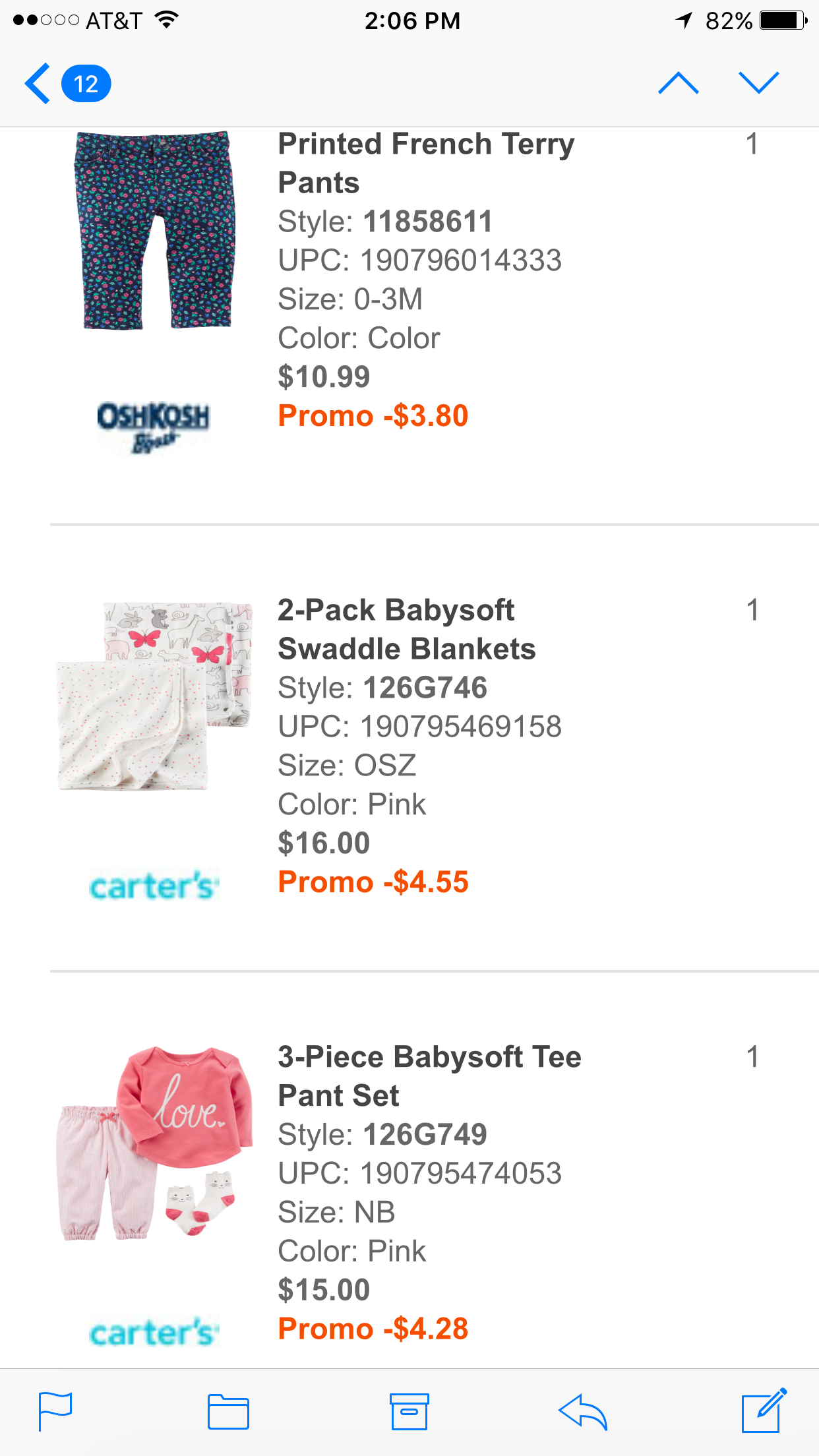This screenshot has height=1456, width=819.
Task: Open the floral French Terry Pants image
Action: [156, 229]
